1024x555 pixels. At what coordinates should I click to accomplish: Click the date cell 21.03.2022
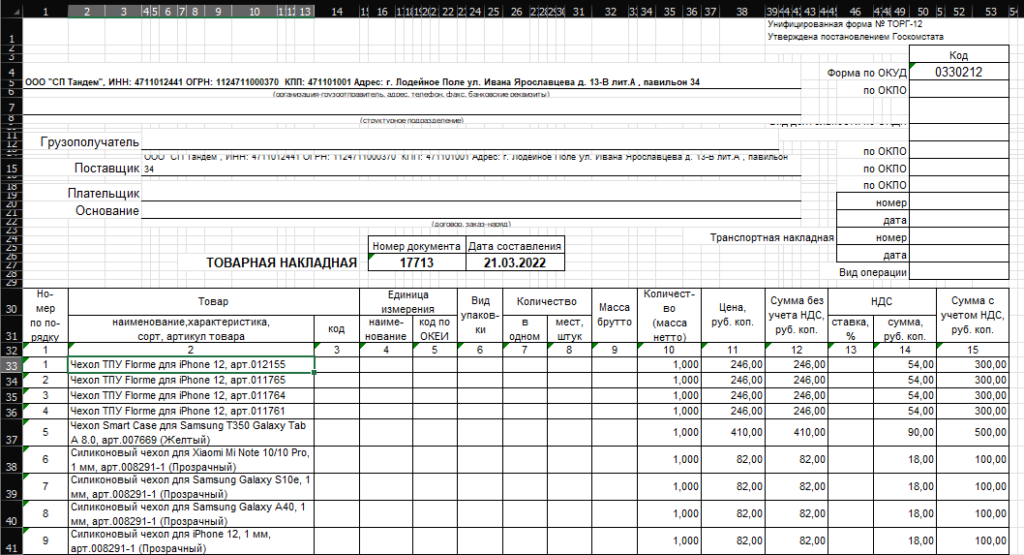point(515,263)
